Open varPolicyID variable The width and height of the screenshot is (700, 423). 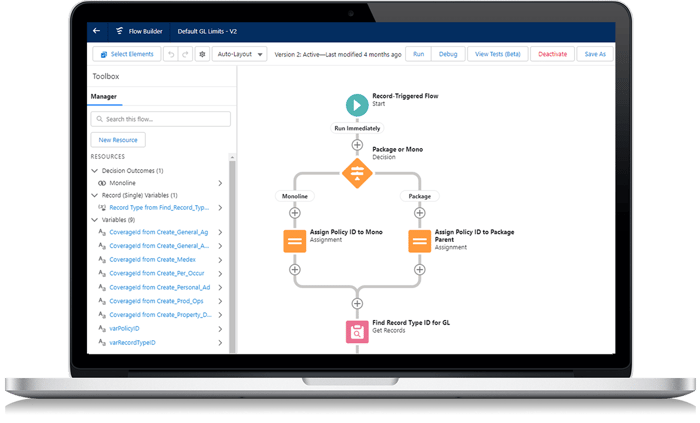124,328
